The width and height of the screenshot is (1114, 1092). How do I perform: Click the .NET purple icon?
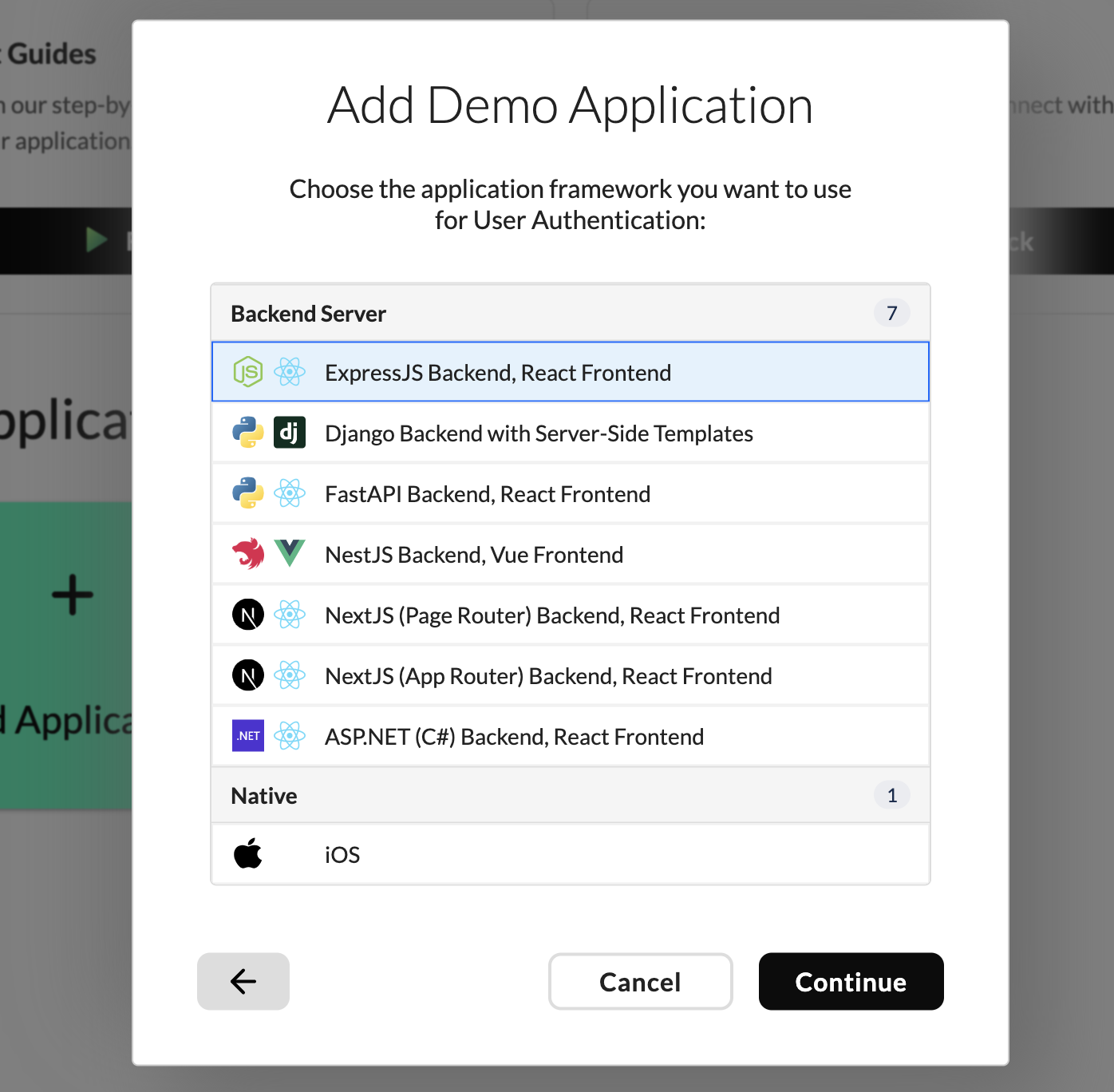coord(248,736)
